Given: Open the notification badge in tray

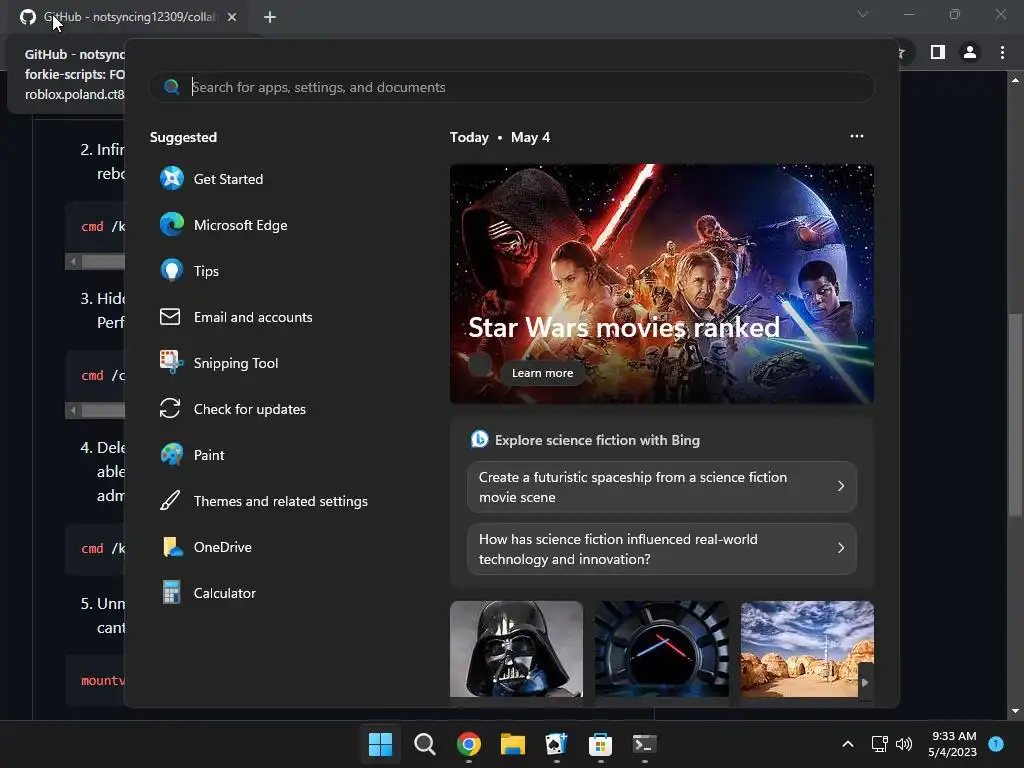Looking at the screenshot, I should click(996, 743).
